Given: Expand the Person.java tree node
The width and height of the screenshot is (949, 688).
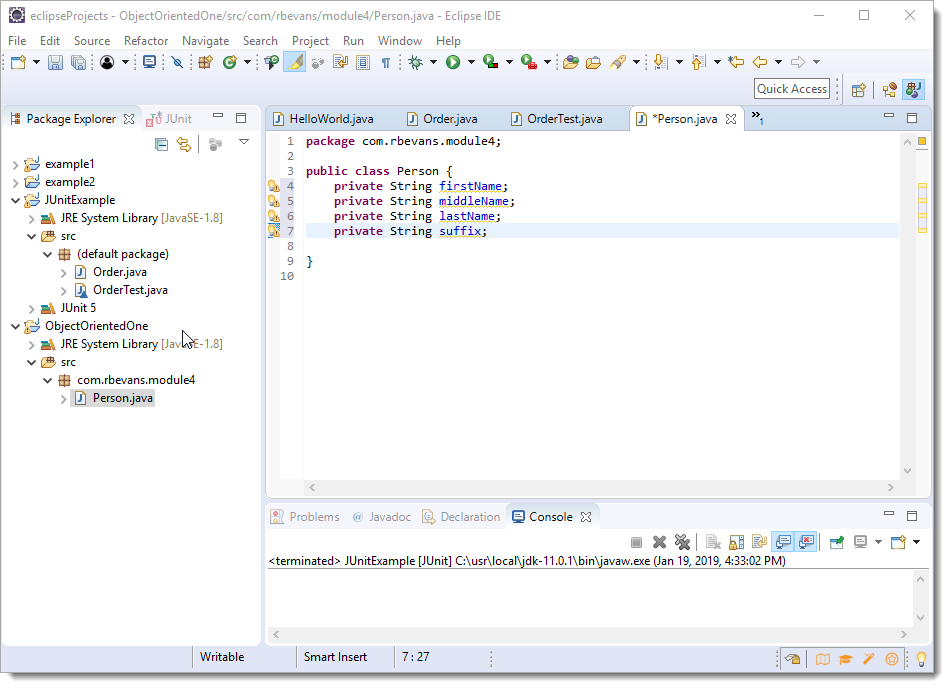Looking at the screenshot, I should coord(63,399).
